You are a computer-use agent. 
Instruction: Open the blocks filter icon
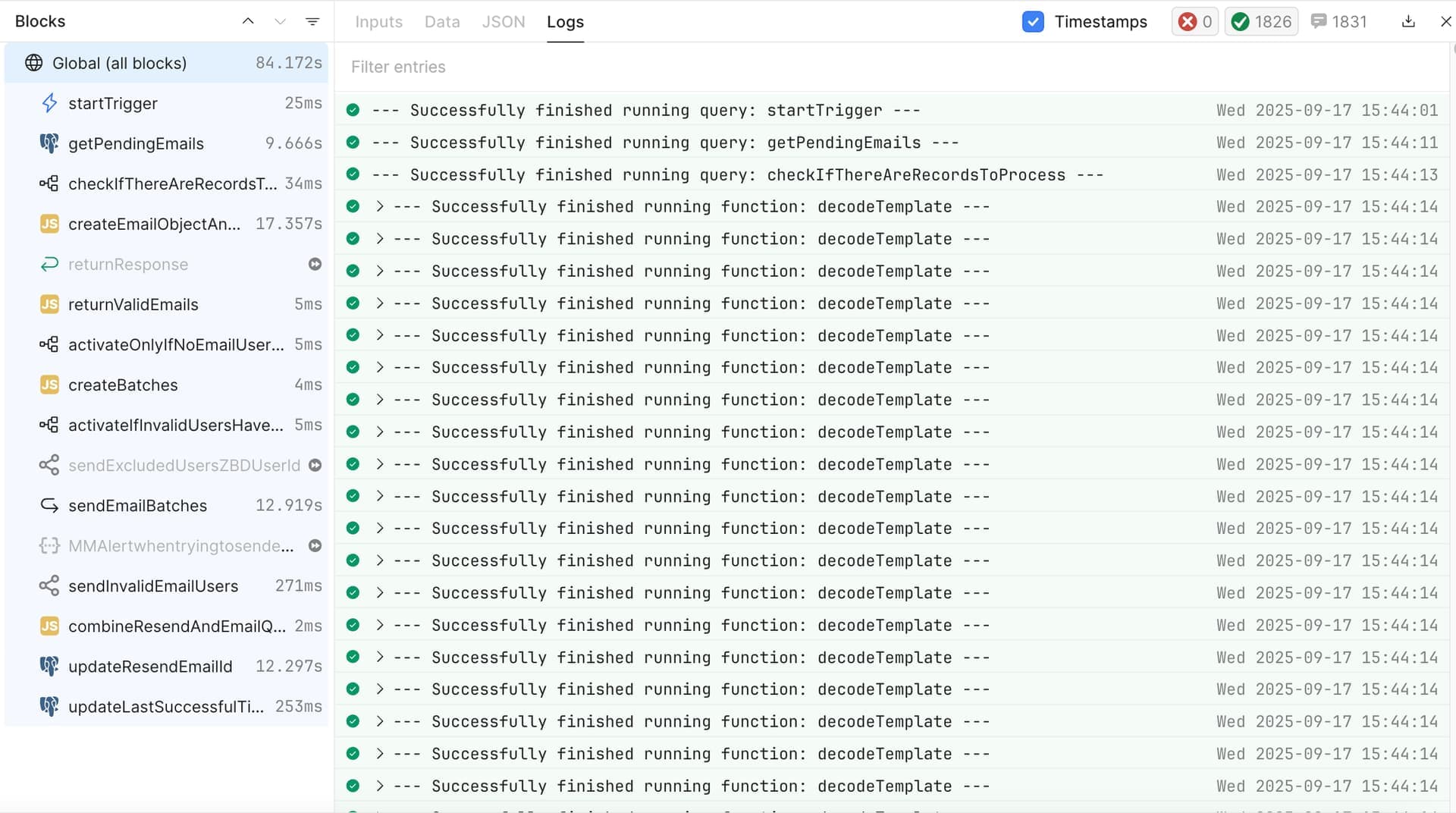[x=313, y=21]
